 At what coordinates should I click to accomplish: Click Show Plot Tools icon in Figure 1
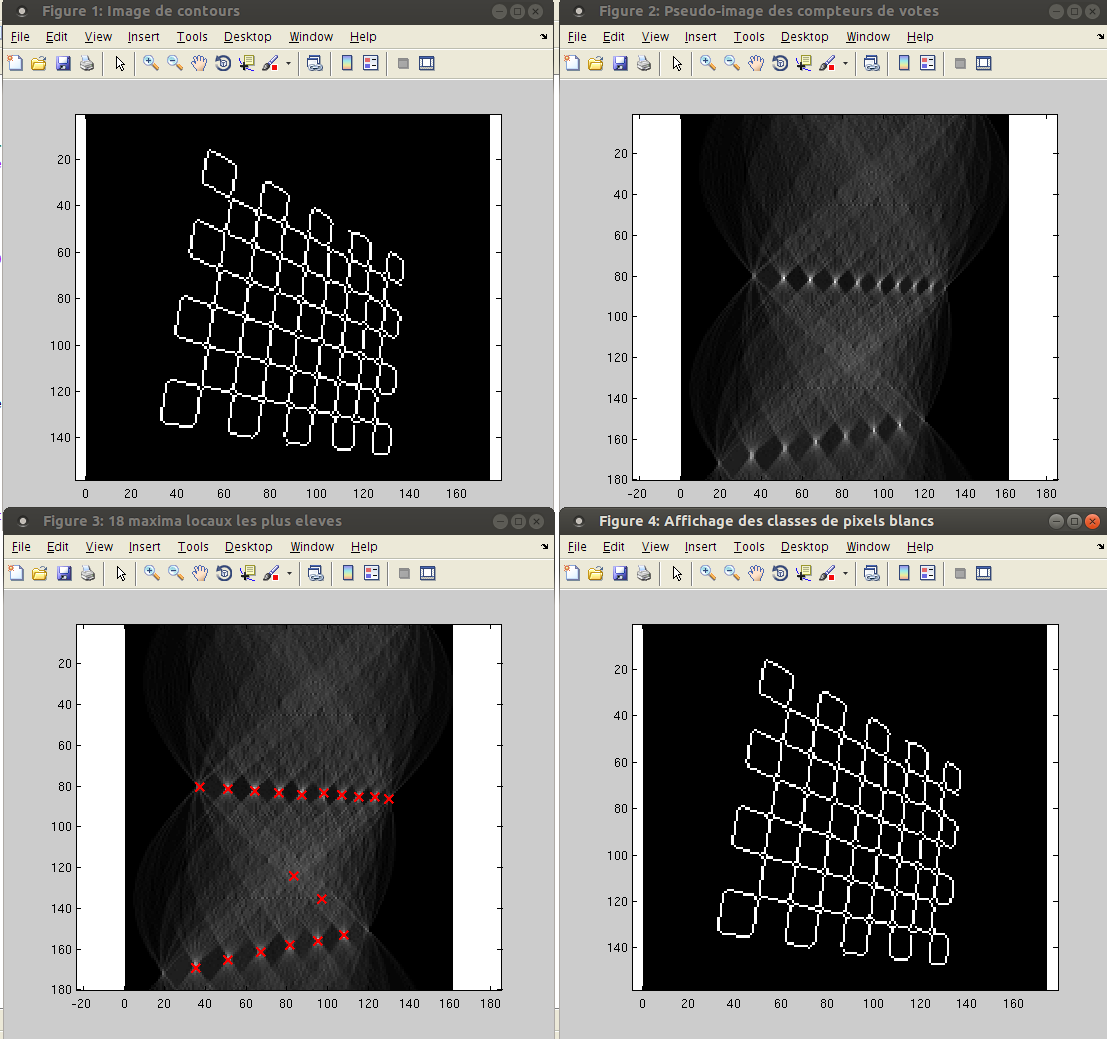[x=427, y=63]
